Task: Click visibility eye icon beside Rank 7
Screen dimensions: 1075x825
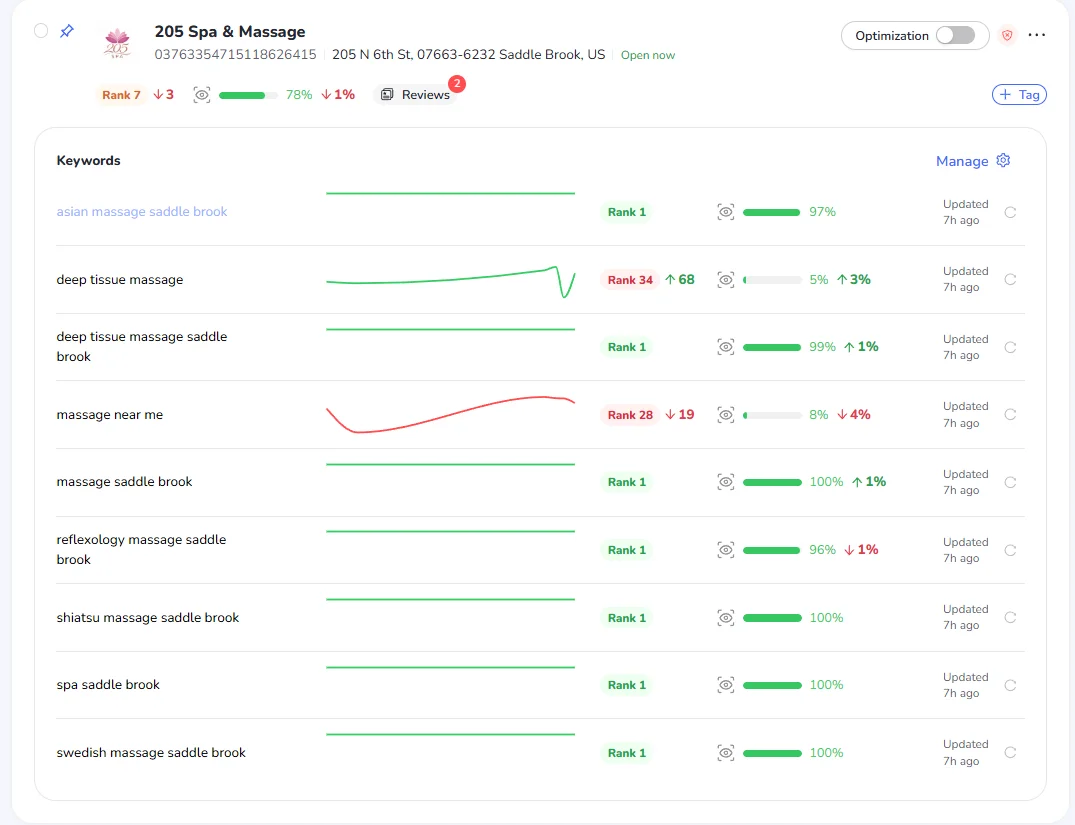Action: click(202, 95)
